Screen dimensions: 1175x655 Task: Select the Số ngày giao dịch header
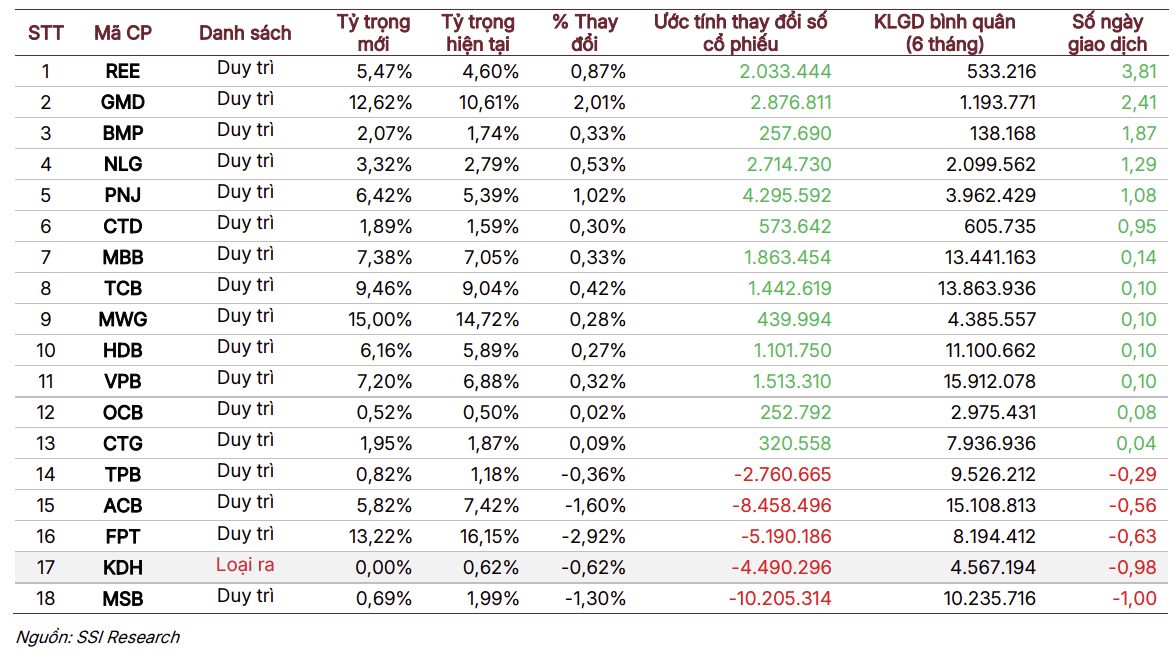click(1108, 33)
